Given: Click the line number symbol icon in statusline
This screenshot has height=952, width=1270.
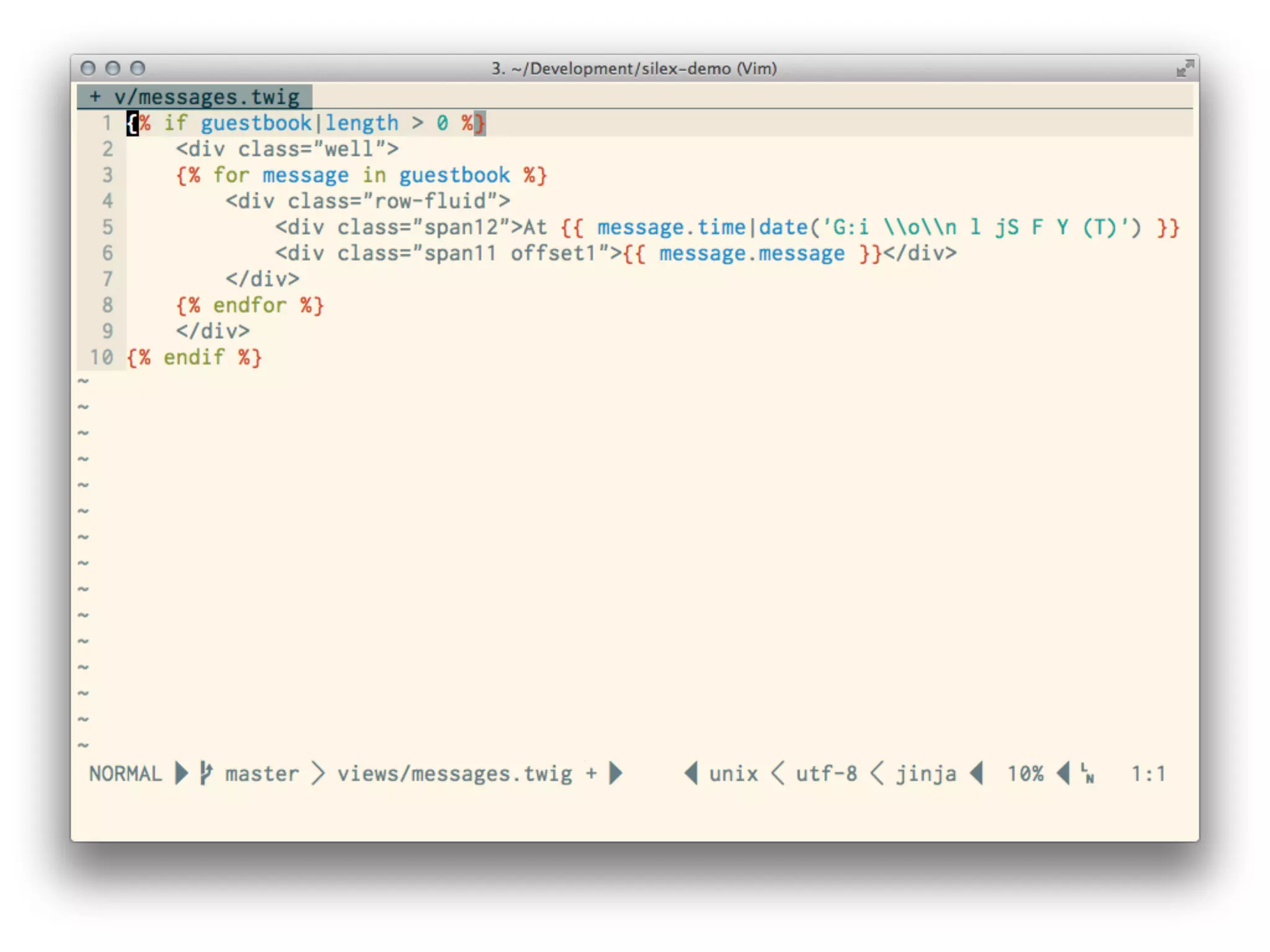Looking at the screenshot, I should coord(1088,773).
